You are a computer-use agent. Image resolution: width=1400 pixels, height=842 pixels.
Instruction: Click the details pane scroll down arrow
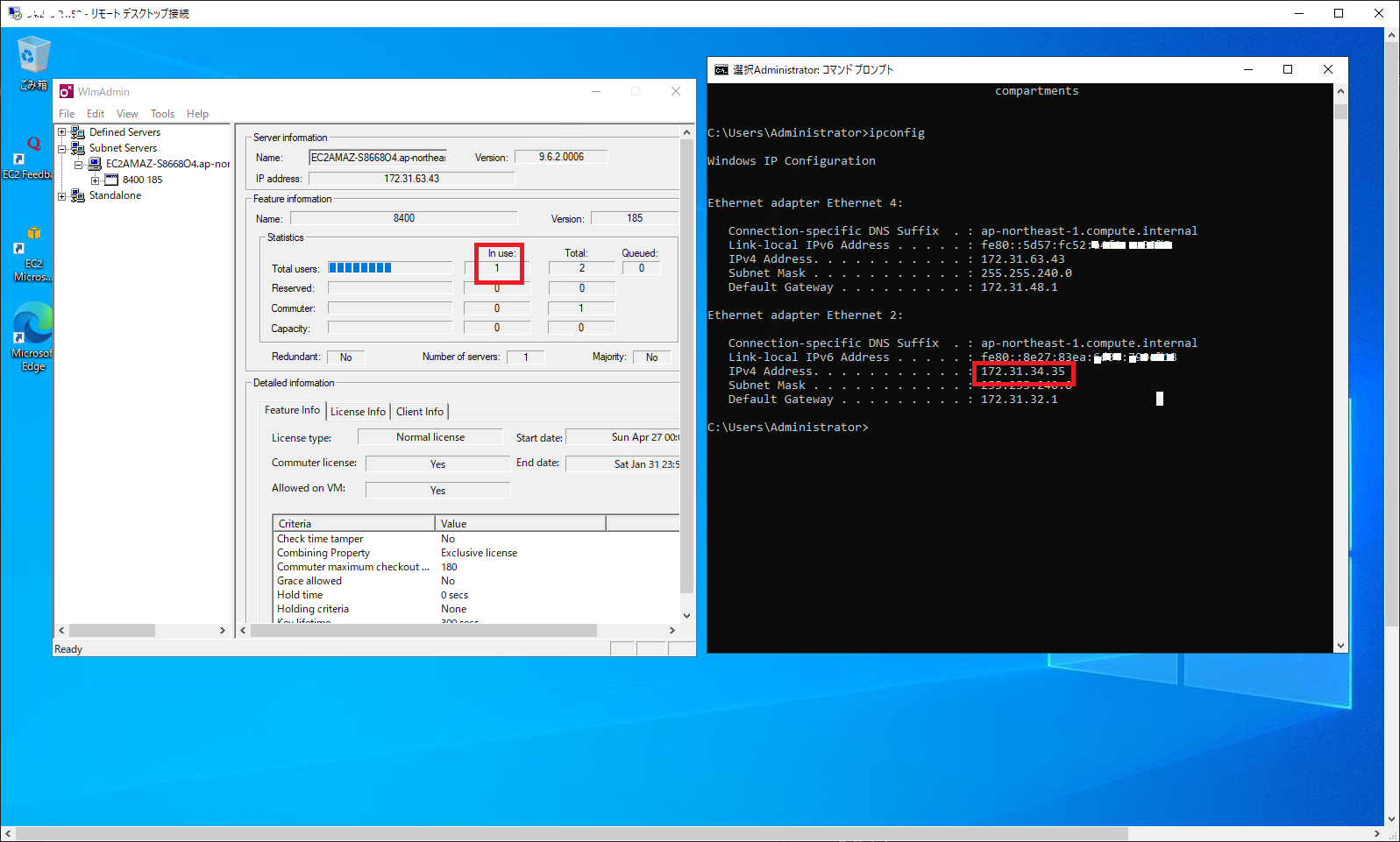pyautogui.click(x=686, y=616)
